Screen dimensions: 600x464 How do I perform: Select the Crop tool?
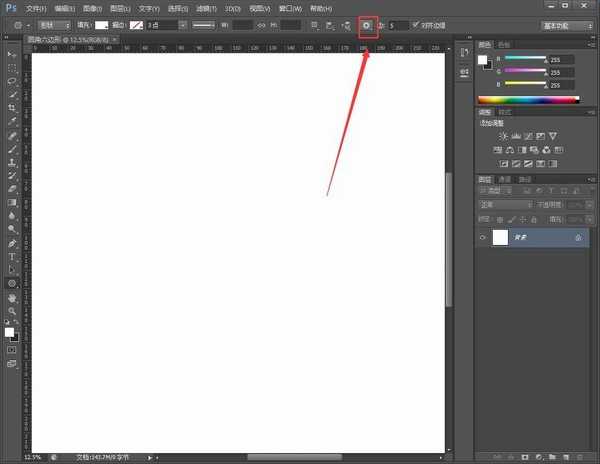pos(12,108)
